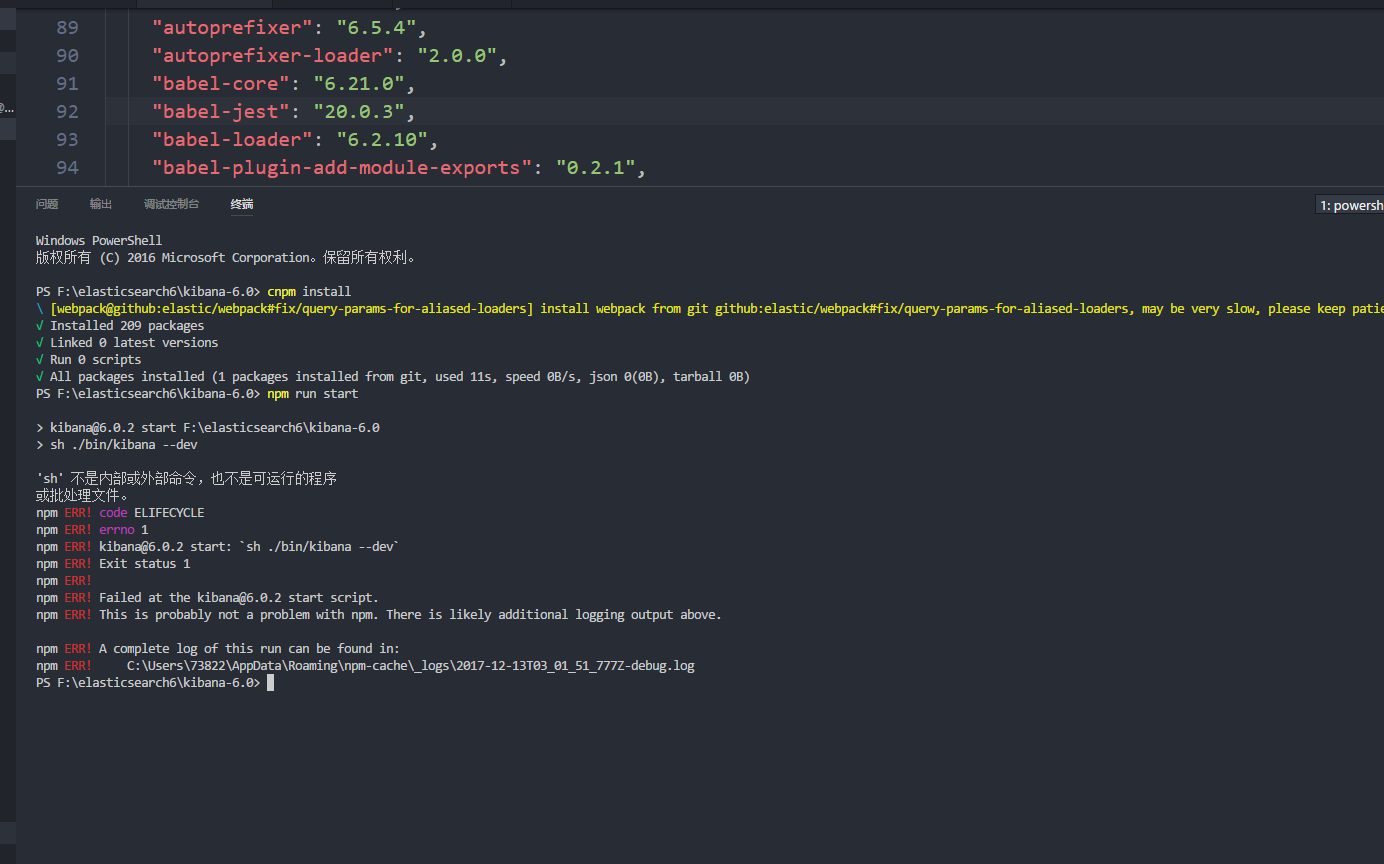Select the 终端 tab
Screen dimensions: 1384x864
tap(242, 204)
